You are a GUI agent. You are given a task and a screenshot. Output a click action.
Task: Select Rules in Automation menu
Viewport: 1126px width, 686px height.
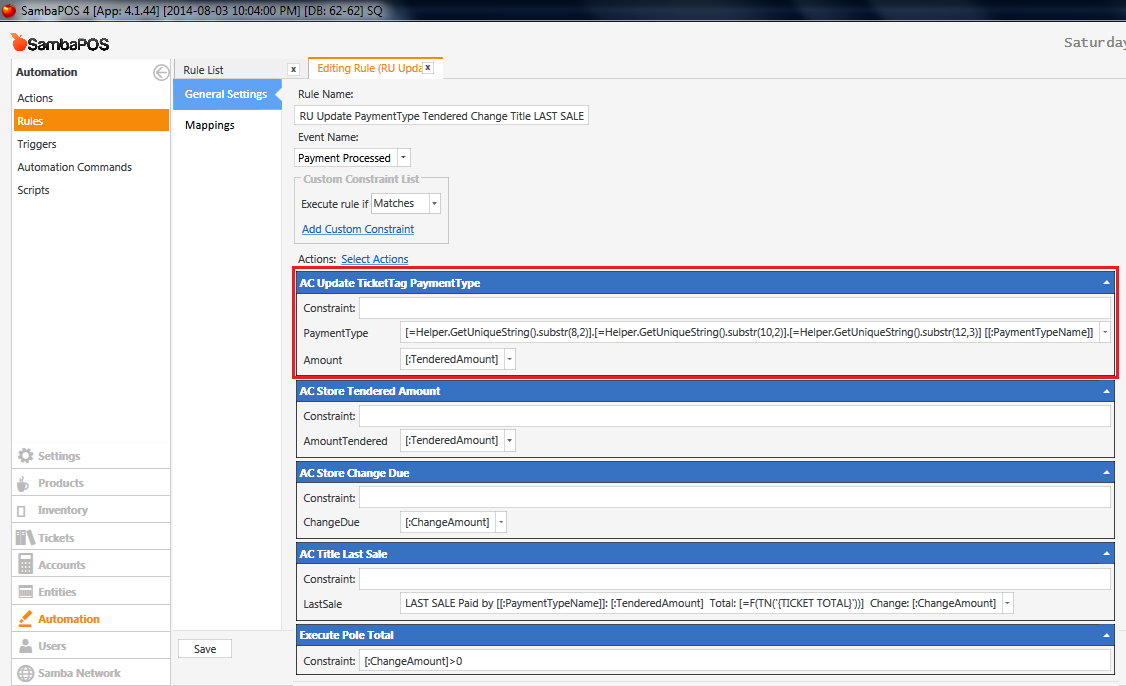tap(91, 121)
